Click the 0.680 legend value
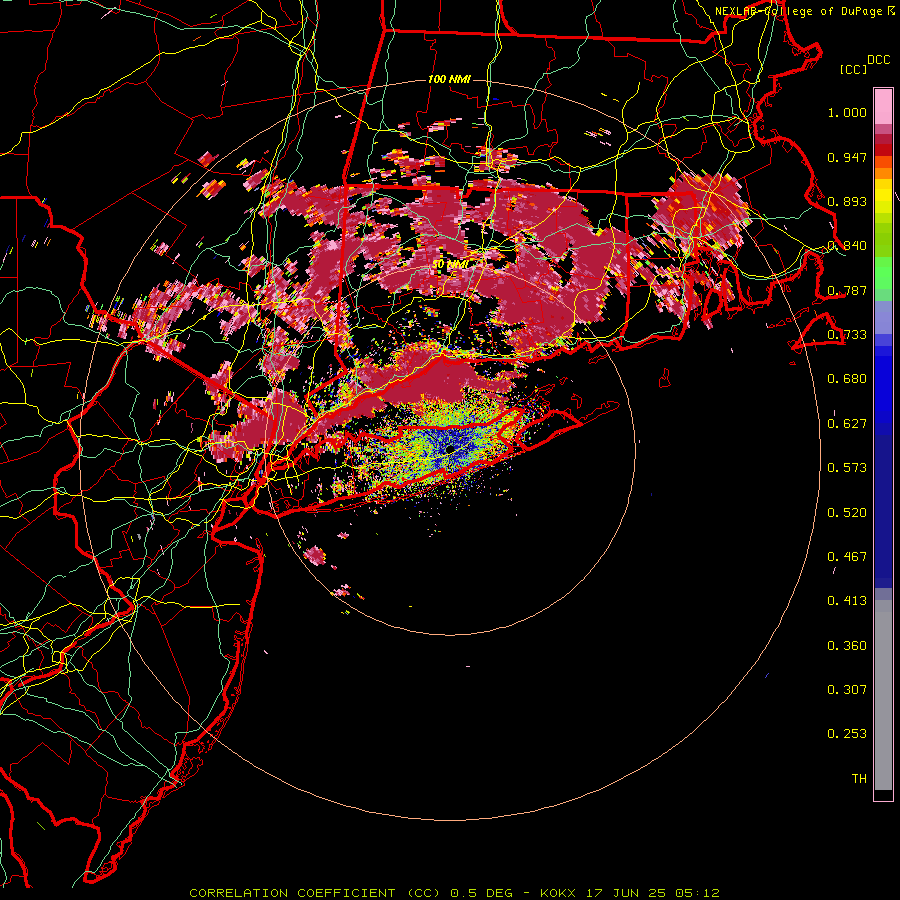 point(847,379)
